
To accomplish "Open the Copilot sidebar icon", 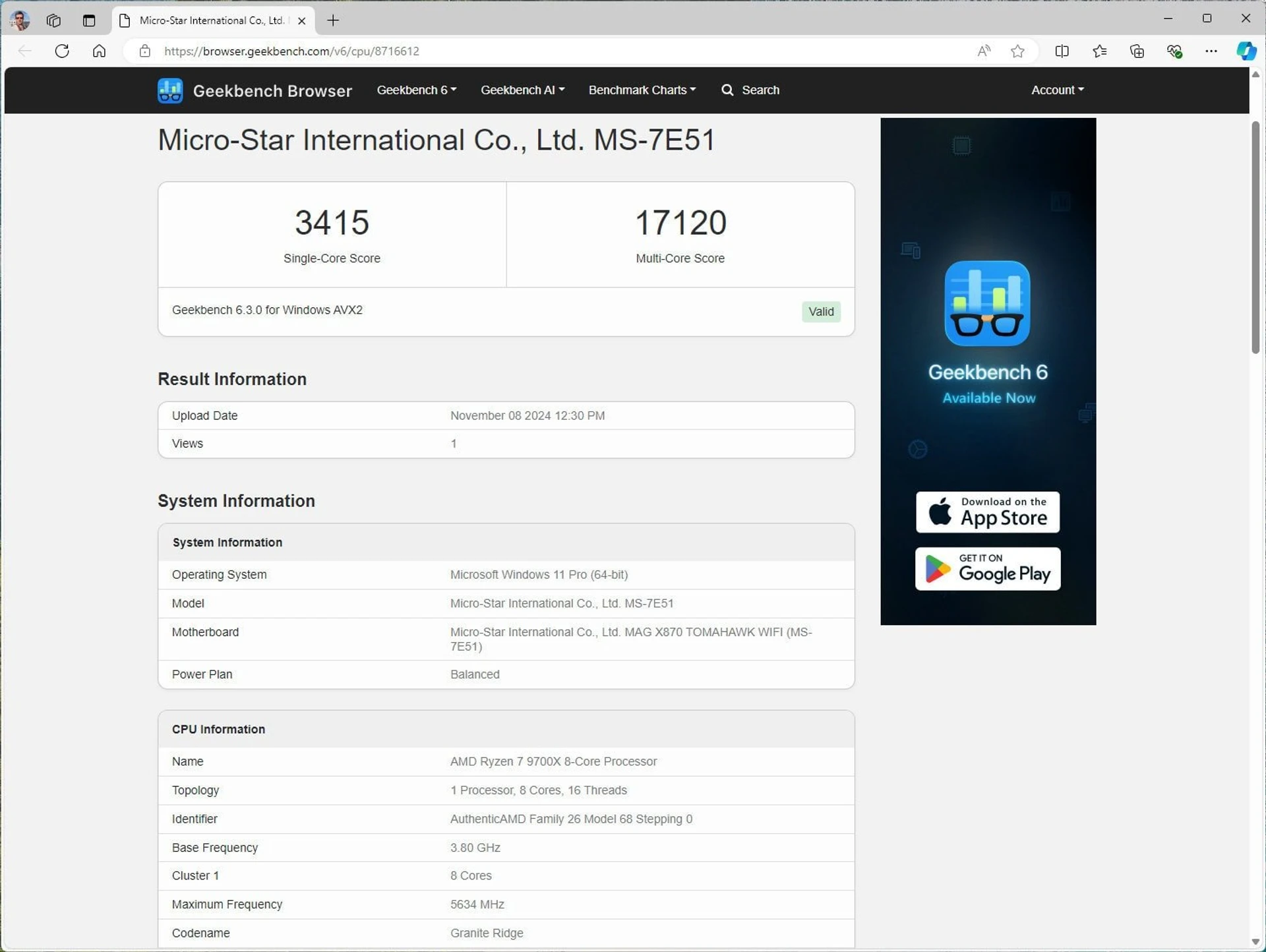I will pyautogui.click(x=1246, y=51).
